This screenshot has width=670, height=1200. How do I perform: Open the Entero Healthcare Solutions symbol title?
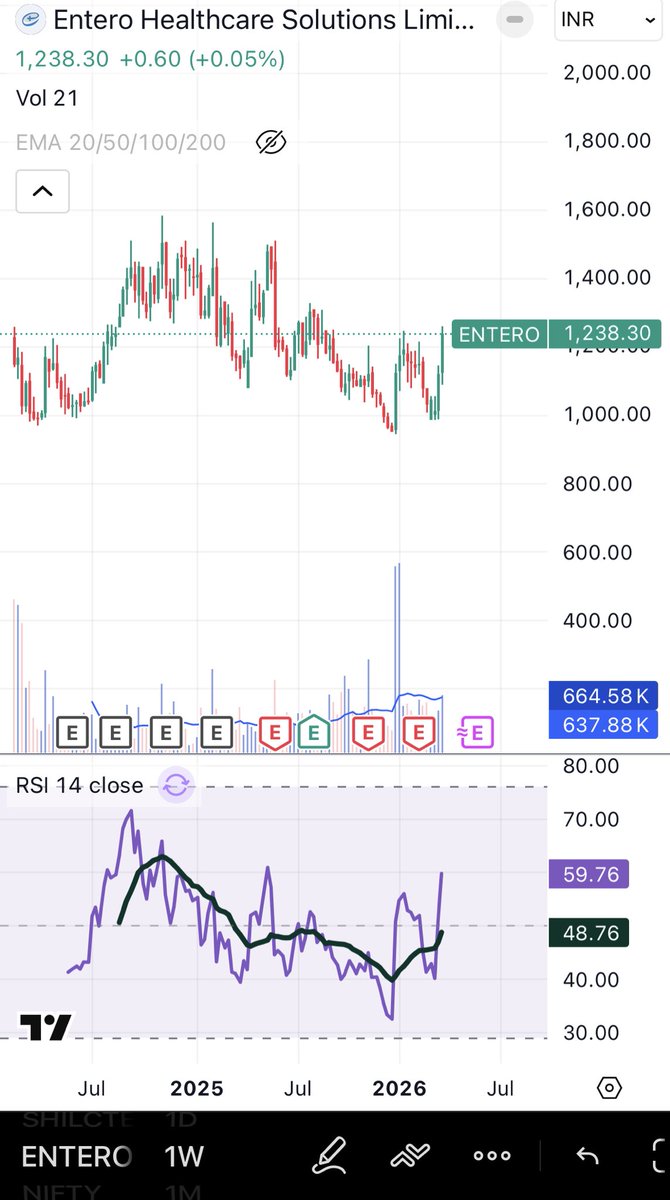[x=265, y=19]
